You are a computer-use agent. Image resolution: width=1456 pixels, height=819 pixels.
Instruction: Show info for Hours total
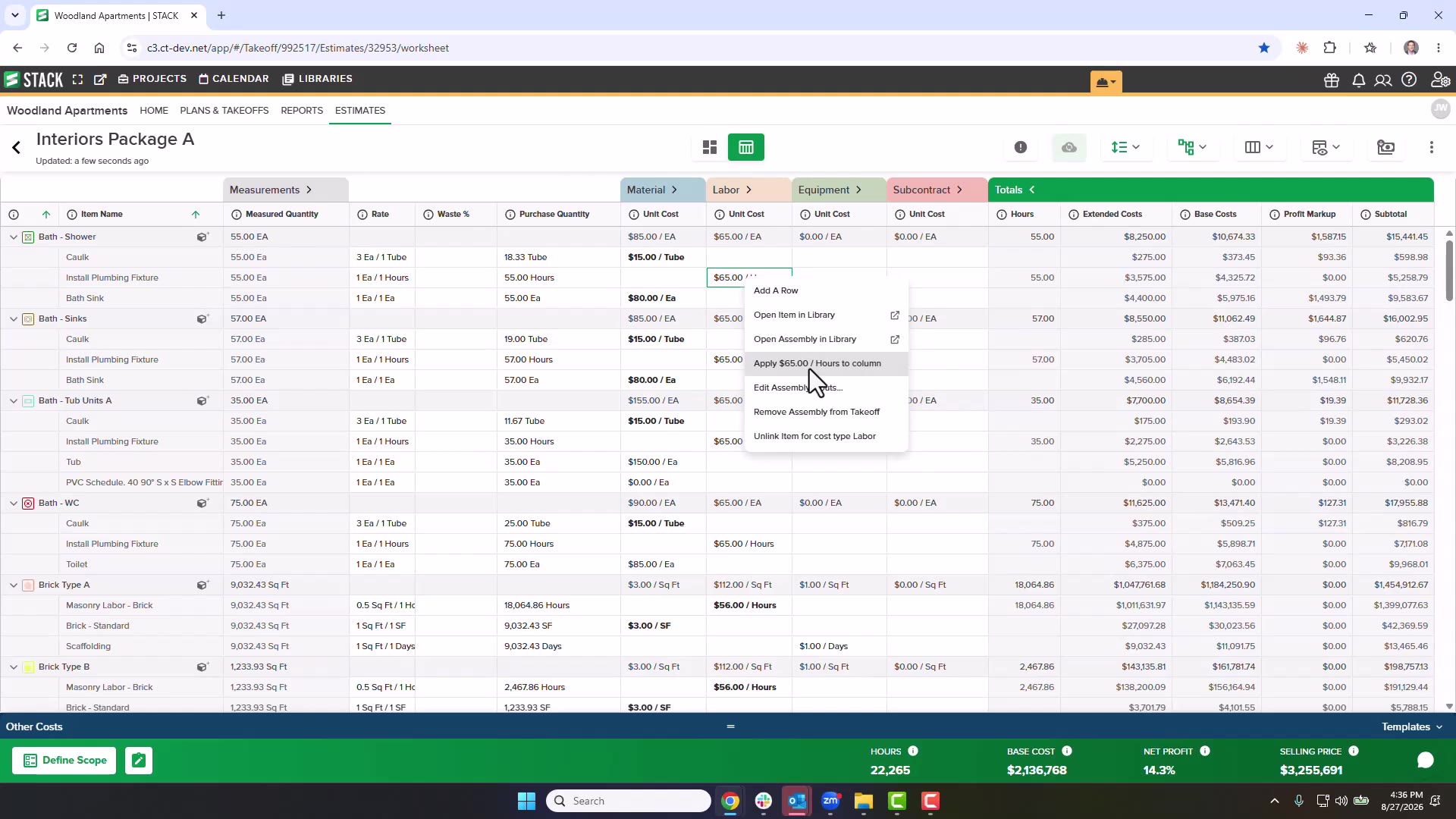(x=913, y=751)
